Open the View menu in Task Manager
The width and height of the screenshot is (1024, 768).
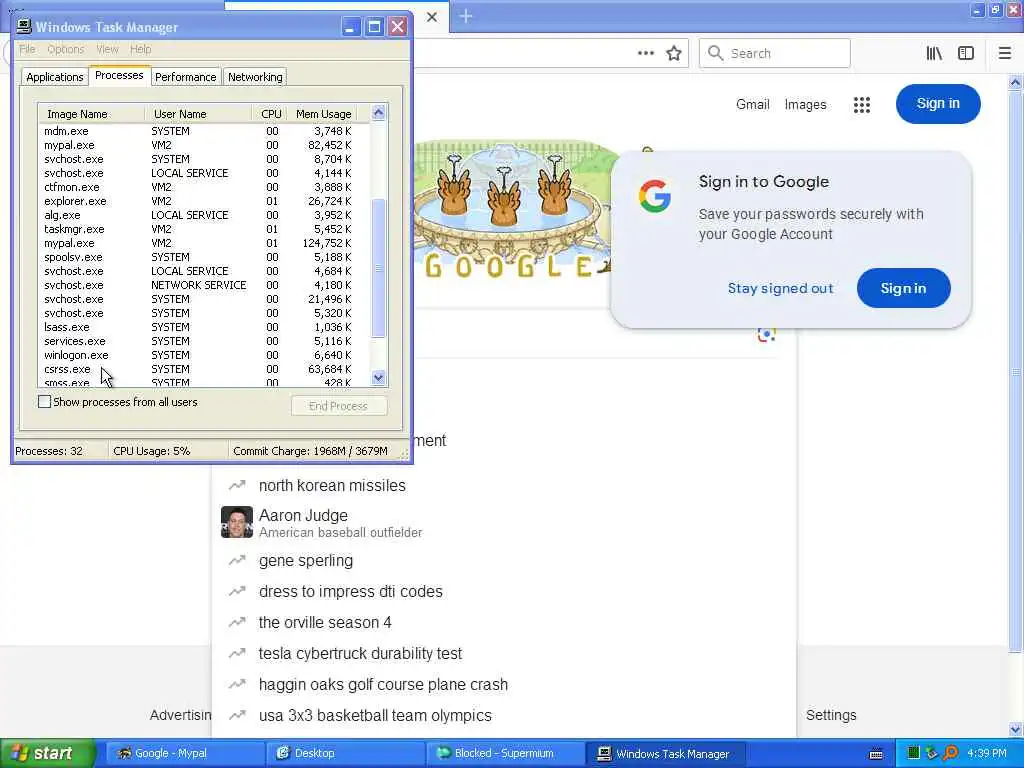click(107, 49)
